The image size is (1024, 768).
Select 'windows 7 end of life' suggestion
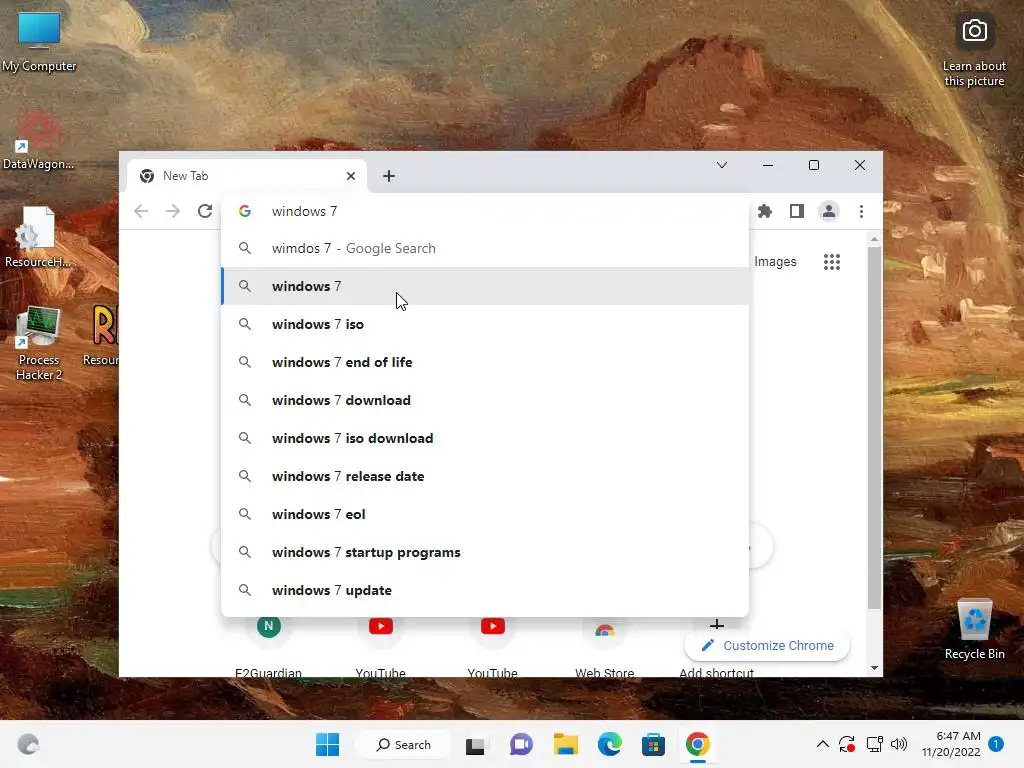[x=485, y=362]
